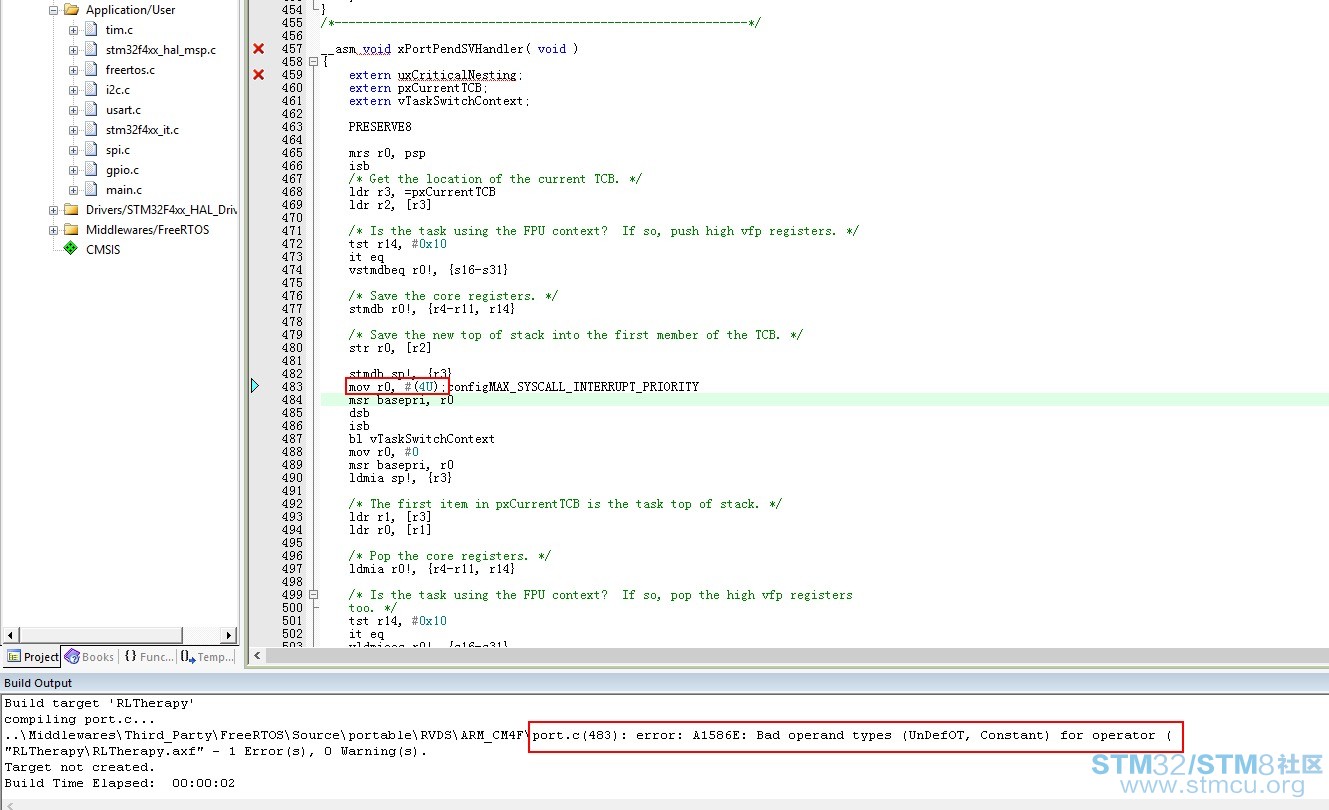Click 'vstmdbeq r0!, {s16-s31}' instruction
The width and height of the screenshot is (1329, 810).
tap(429, 270)
